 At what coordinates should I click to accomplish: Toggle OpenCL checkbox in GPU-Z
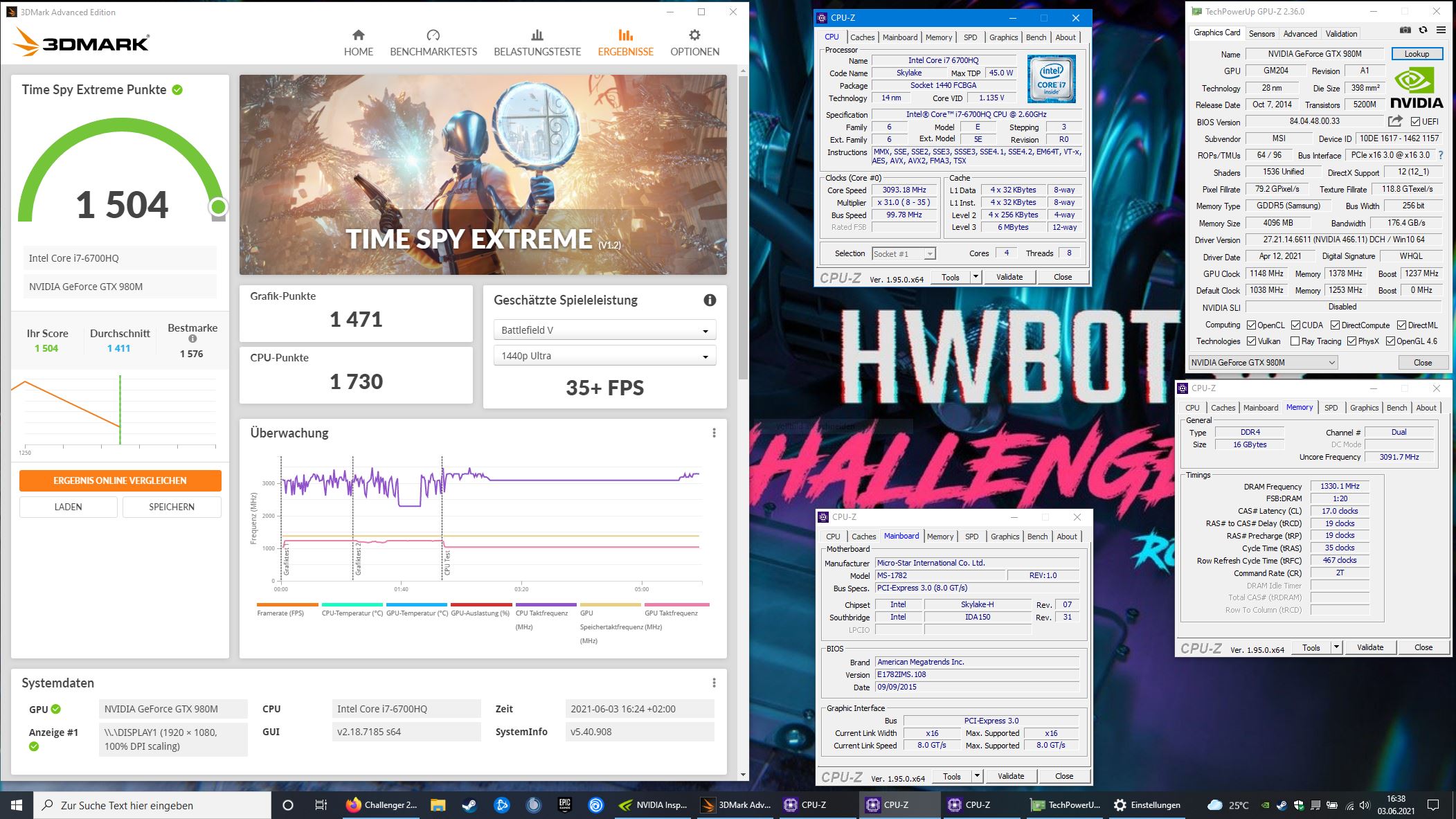pyautogui.click(x=1252, y=325)
